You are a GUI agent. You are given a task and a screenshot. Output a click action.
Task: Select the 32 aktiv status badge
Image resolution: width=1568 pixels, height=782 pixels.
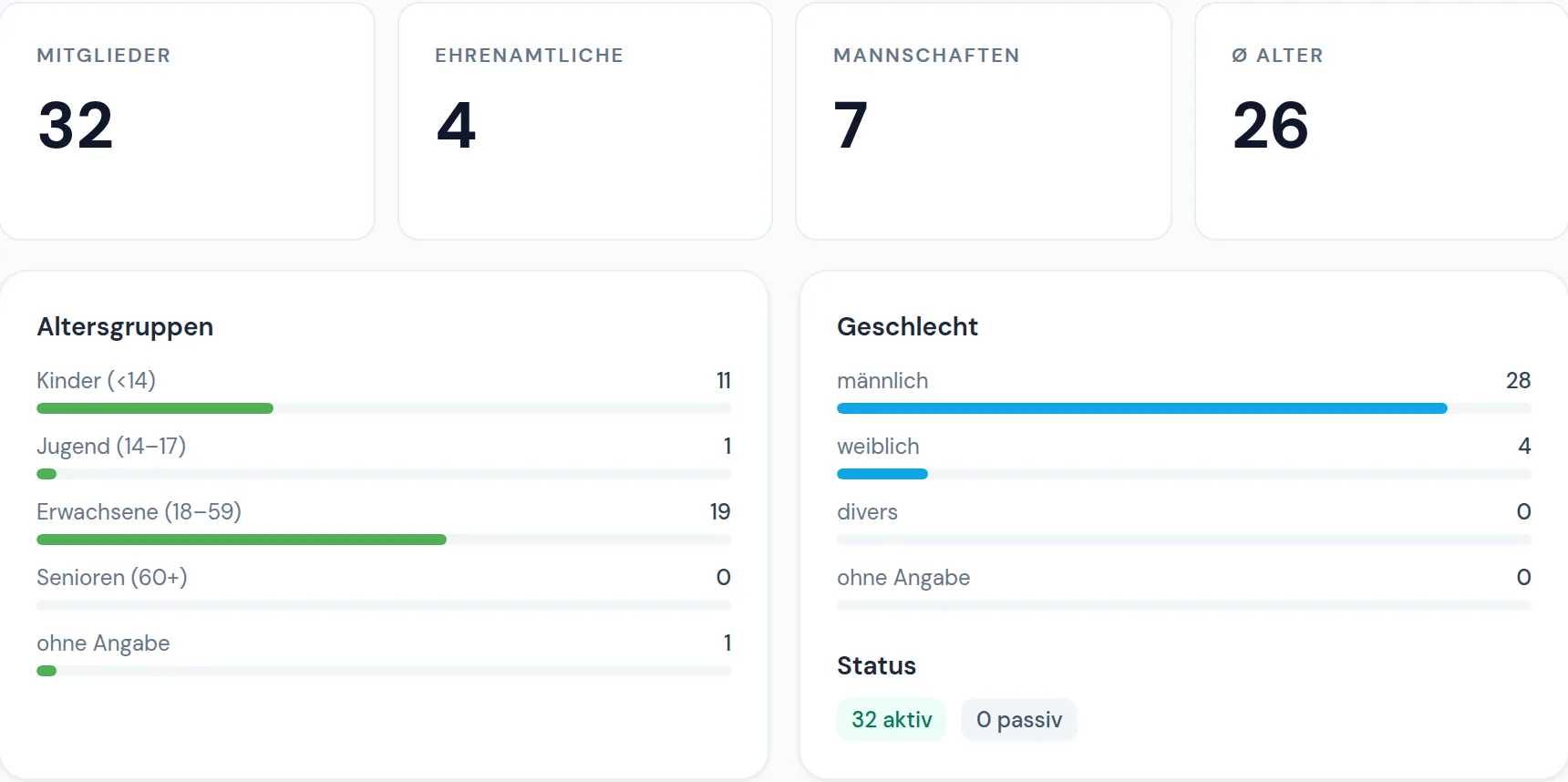(x=892, y=720)
